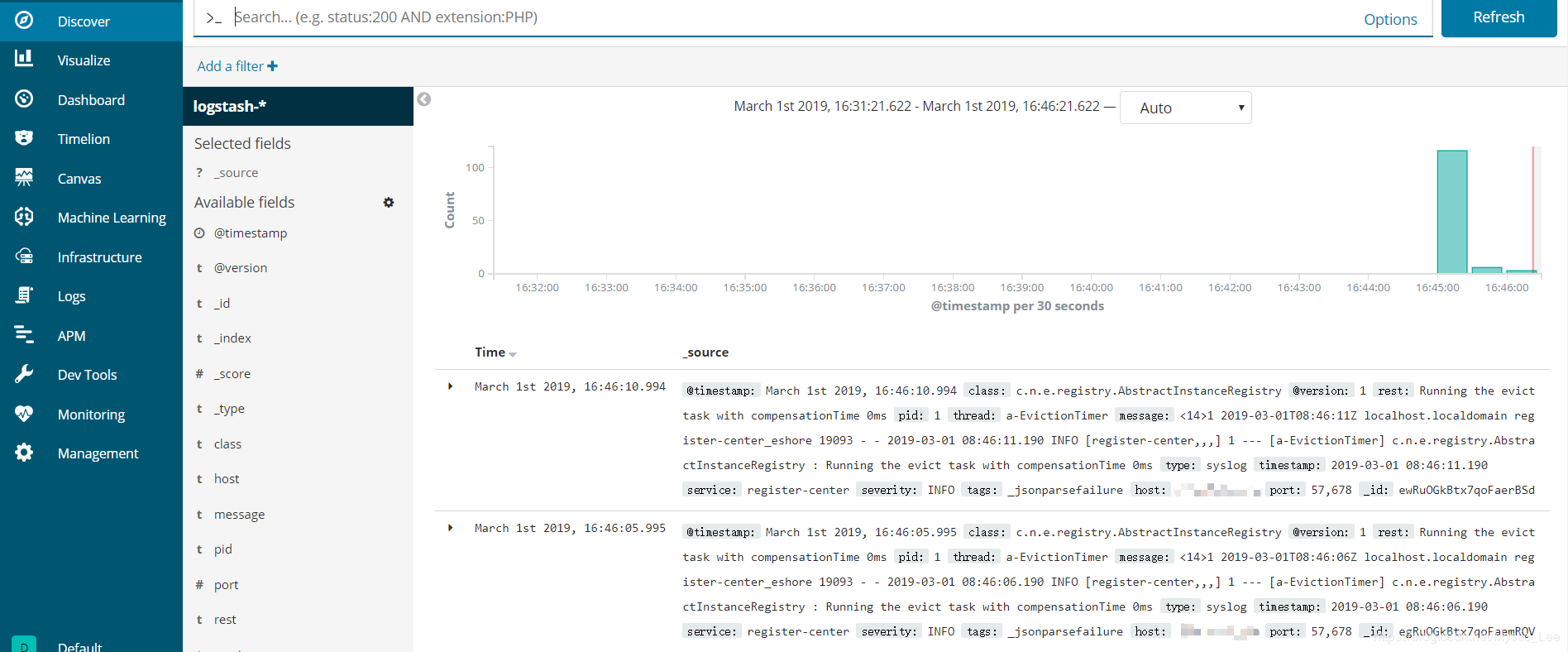Screen dimensions: 1568x652
Task: Select the class field in list
Action: click(227, 444)
